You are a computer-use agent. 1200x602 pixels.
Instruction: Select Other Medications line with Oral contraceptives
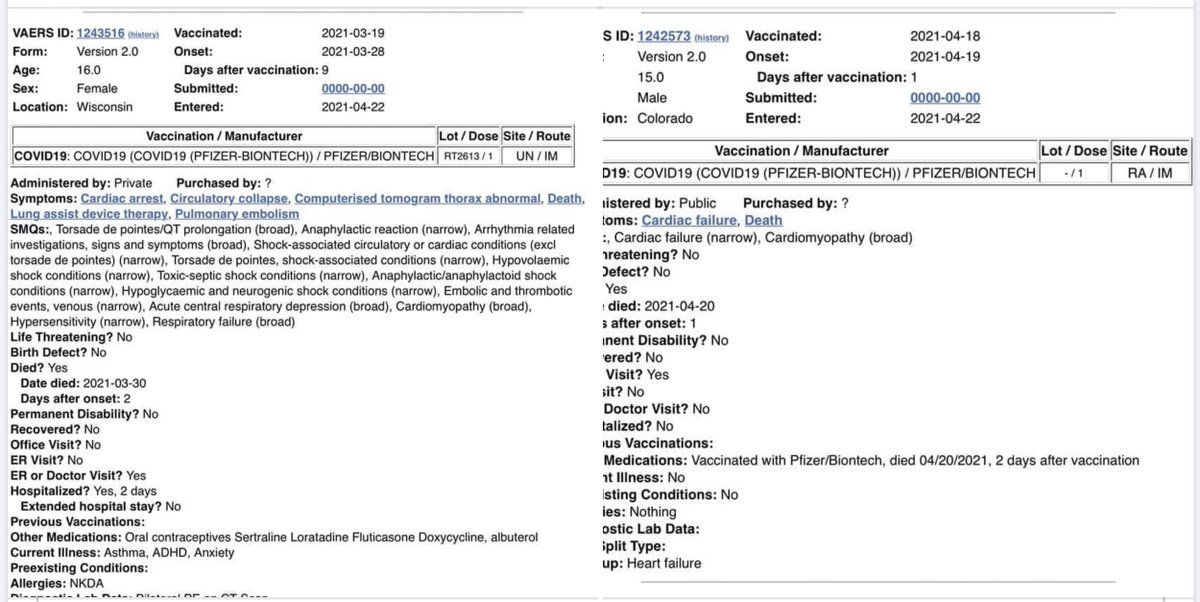276,536
